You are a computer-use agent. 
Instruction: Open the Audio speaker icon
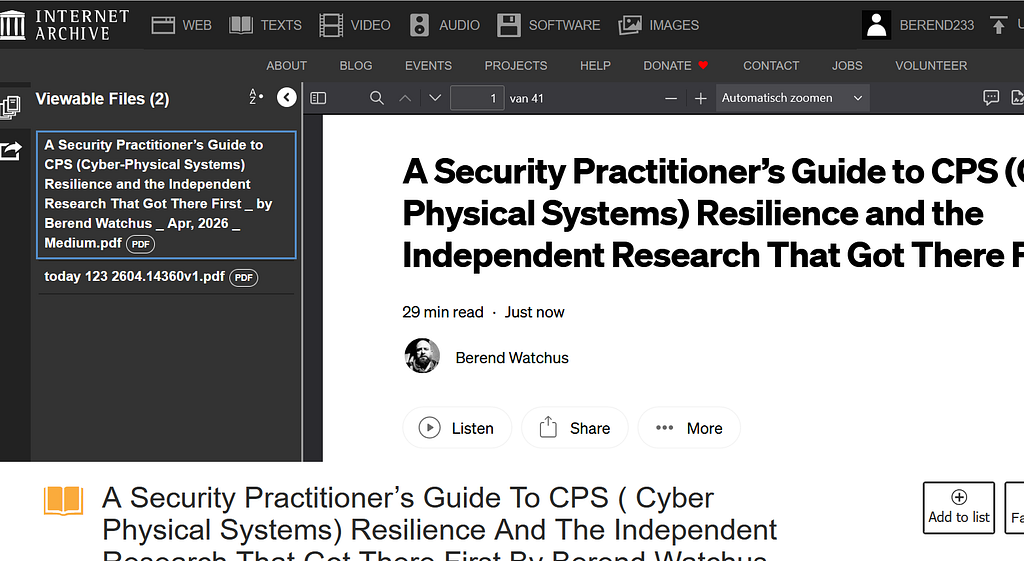click(x=419, y=25)
